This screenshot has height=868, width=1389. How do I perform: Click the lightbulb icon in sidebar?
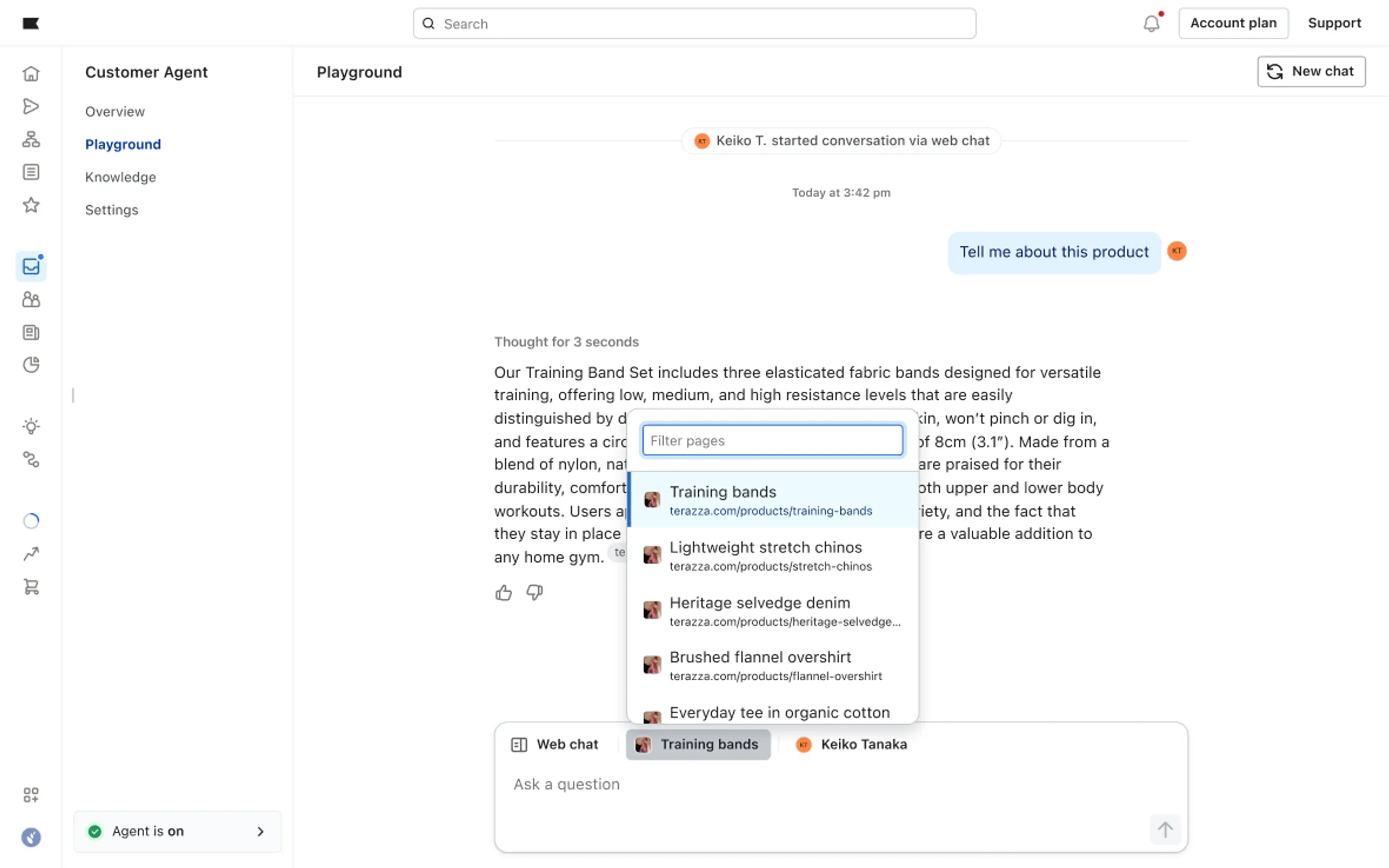(x=31, y=426)
